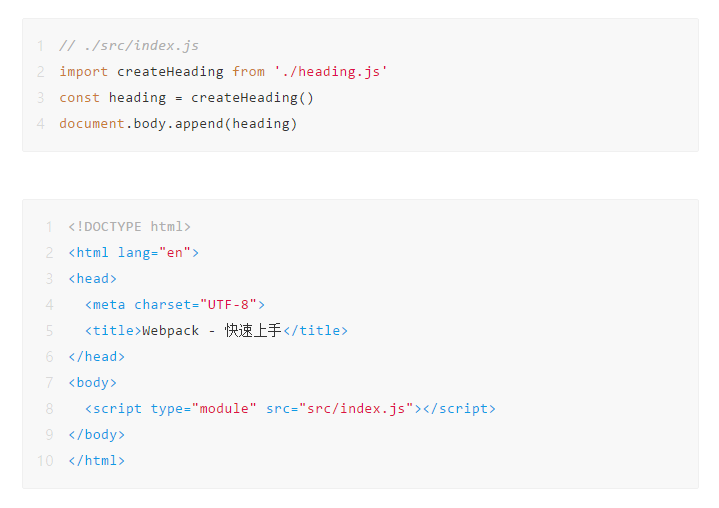
Task: Click the 'from' keyword
Action: click(x=248, y=72)
